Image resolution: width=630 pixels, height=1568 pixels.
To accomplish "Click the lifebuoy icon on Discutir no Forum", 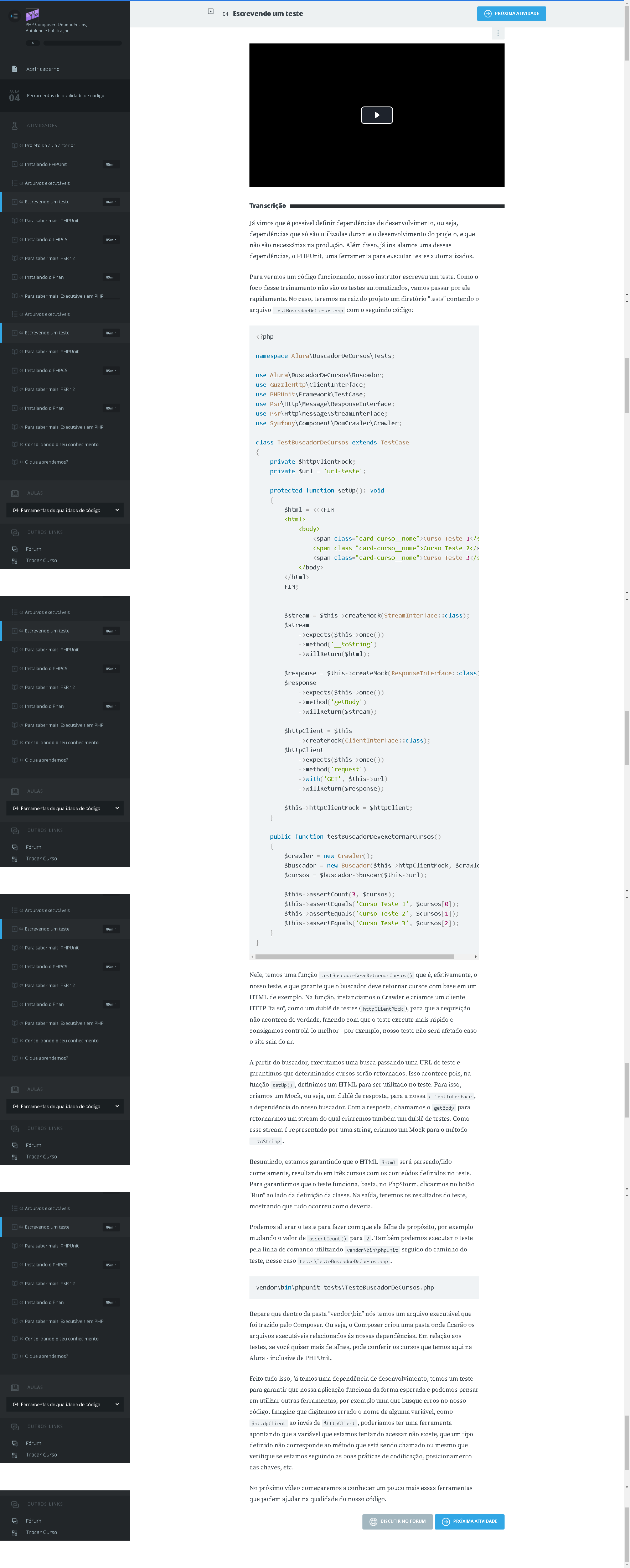I will (x=373, y=1521).
